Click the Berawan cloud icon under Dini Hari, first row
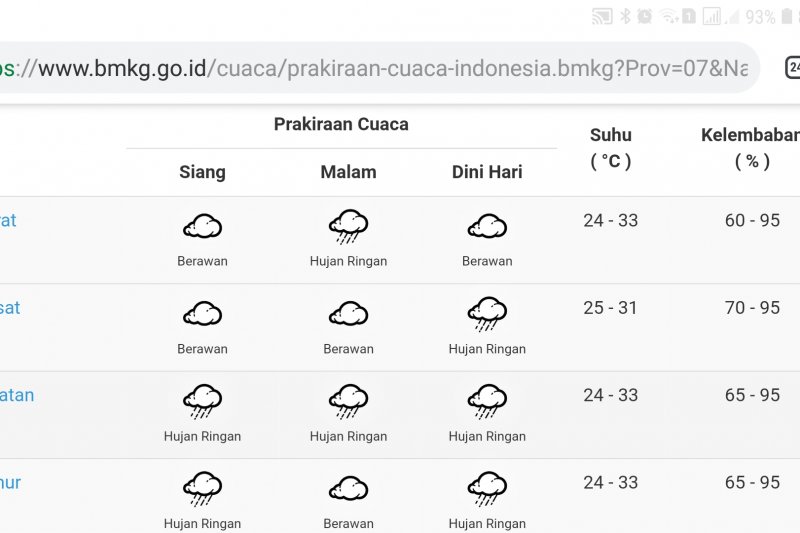The height and width of the screenshot is (533, 800). point(487,226)
